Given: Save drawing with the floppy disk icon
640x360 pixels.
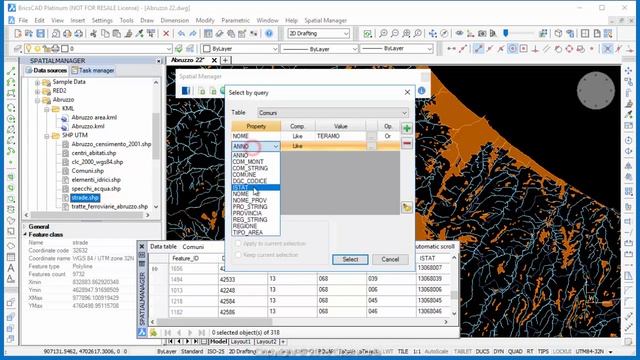Looking at the screenshot, I should point(40,33).
